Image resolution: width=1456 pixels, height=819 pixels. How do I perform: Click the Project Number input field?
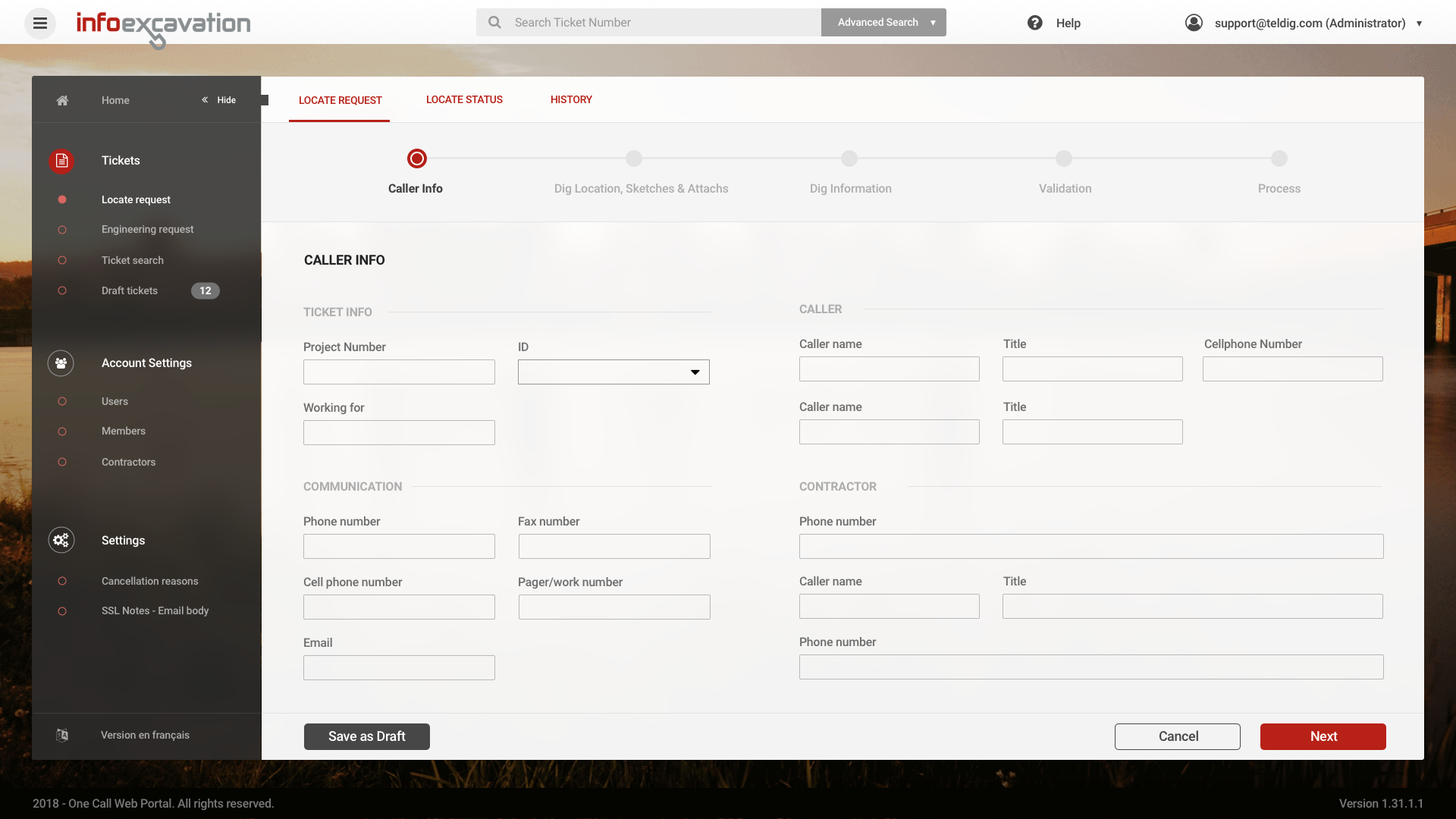click(399, 372)
